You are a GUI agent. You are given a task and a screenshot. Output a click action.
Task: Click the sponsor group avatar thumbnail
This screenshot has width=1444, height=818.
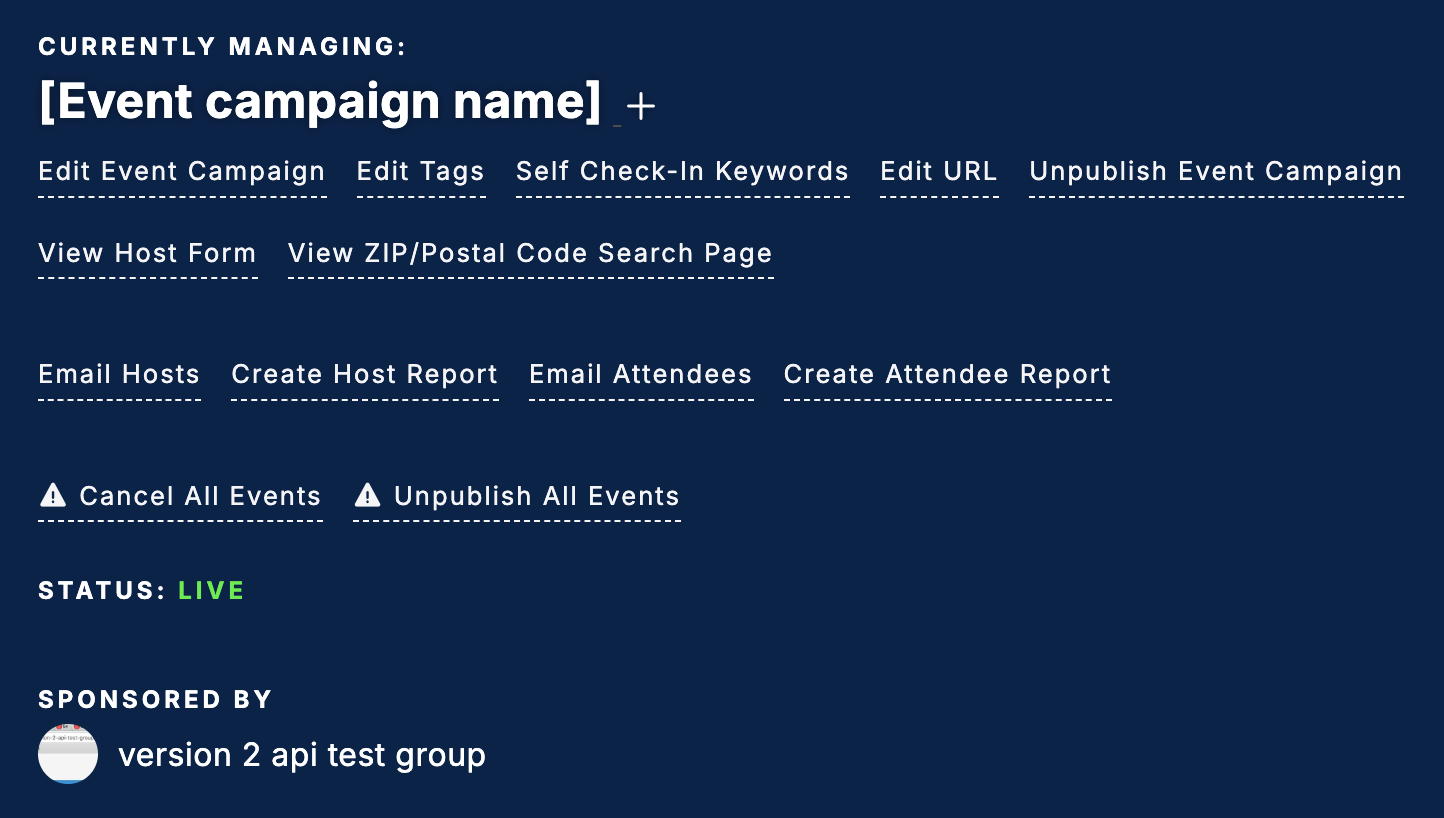pos(68,754)
